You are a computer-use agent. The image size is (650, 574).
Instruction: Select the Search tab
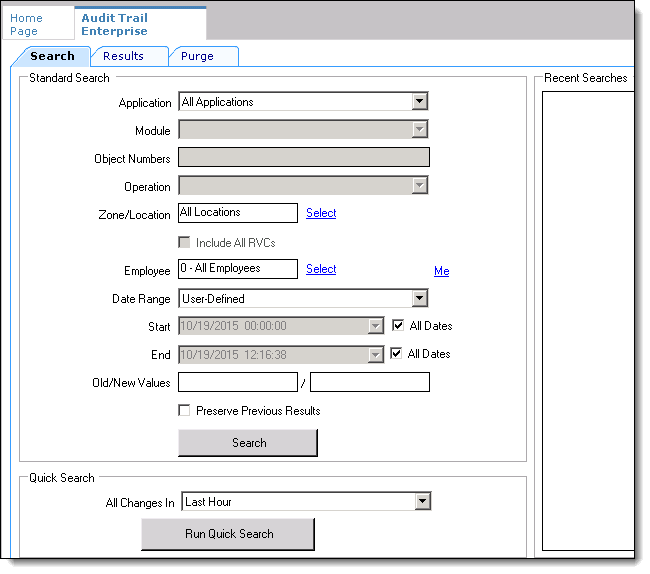coord(52,56)
